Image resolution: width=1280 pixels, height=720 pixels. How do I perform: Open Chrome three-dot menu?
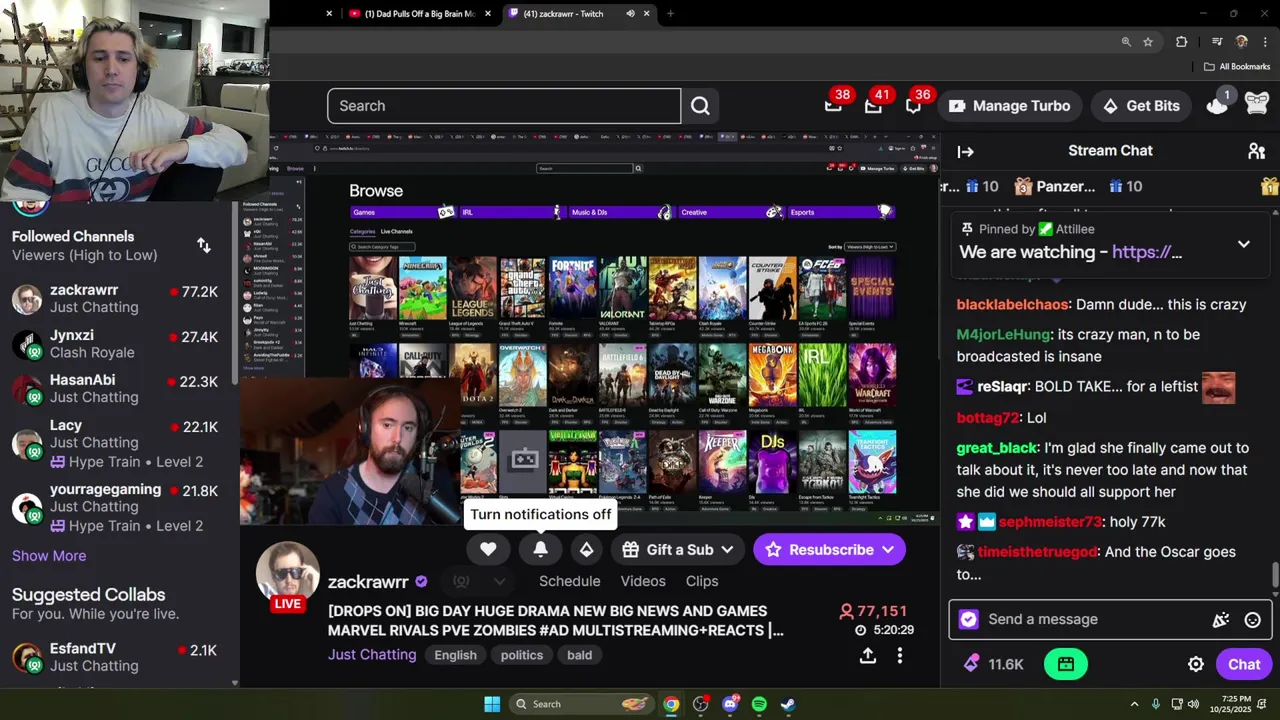[x=1265, y=42]
